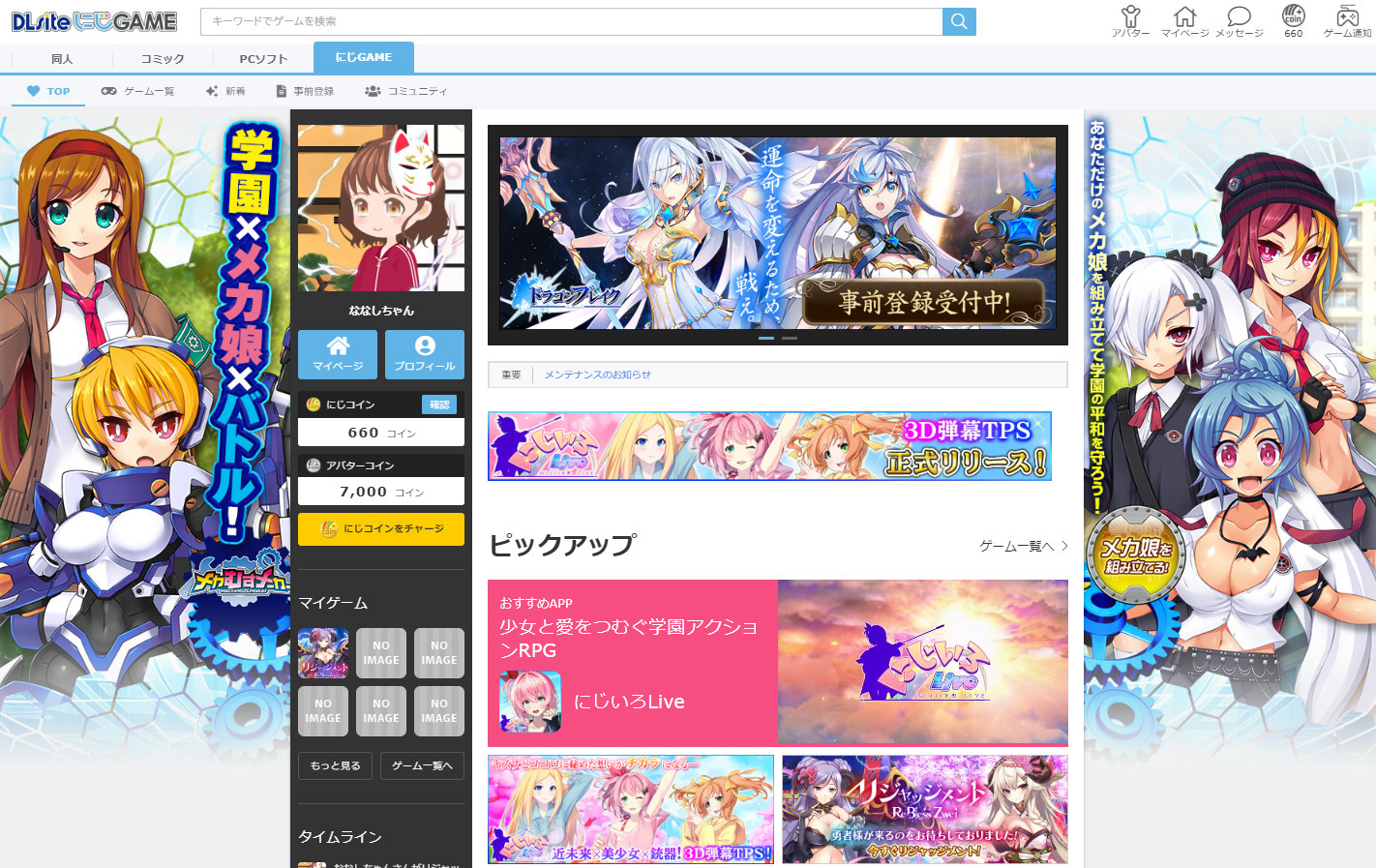Open game notifications controller icon

[1347, 21]
